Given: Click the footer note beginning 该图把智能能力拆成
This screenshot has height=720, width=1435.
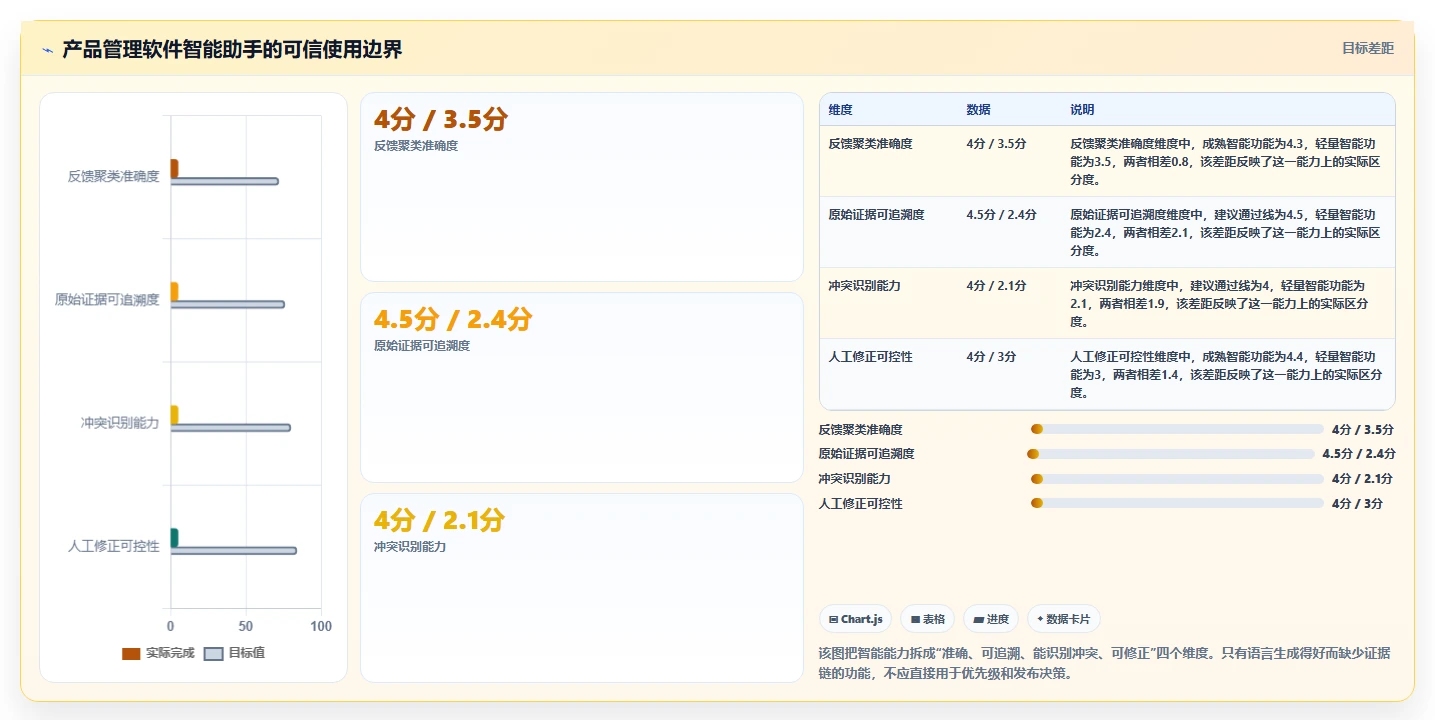Looking at the screenshot, I should pos(1104,663).
